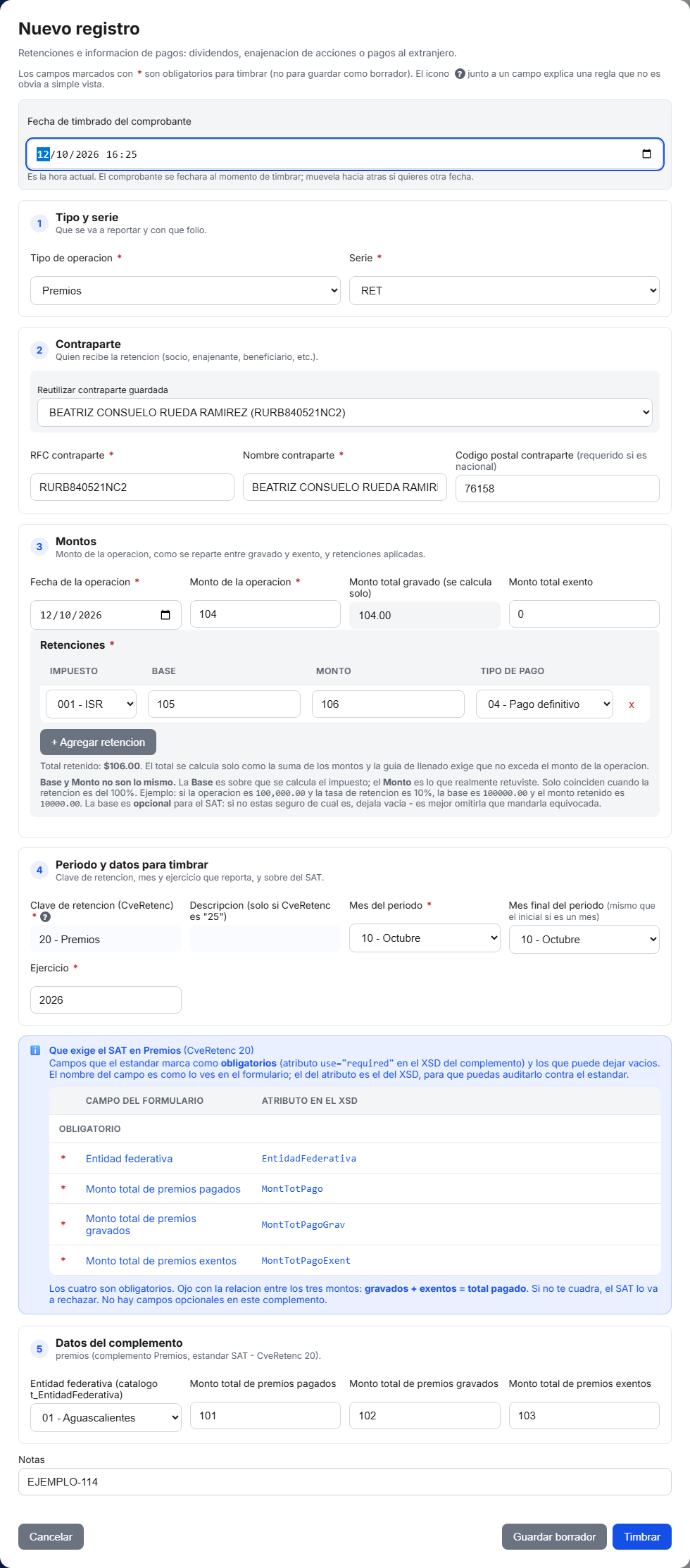Open Mes del periodo dropdown

425,938
